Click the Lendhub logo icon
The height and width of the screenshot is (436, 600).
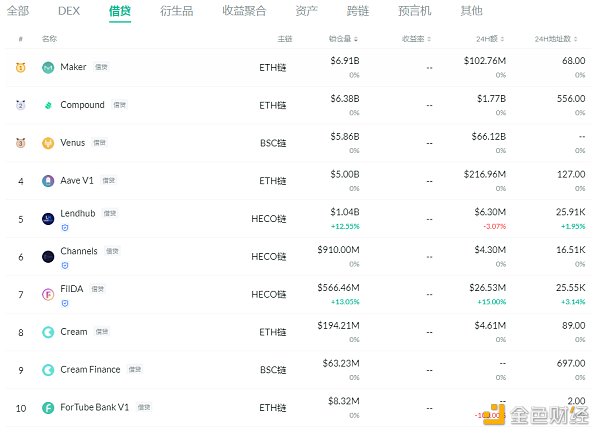tap(48, 218)
